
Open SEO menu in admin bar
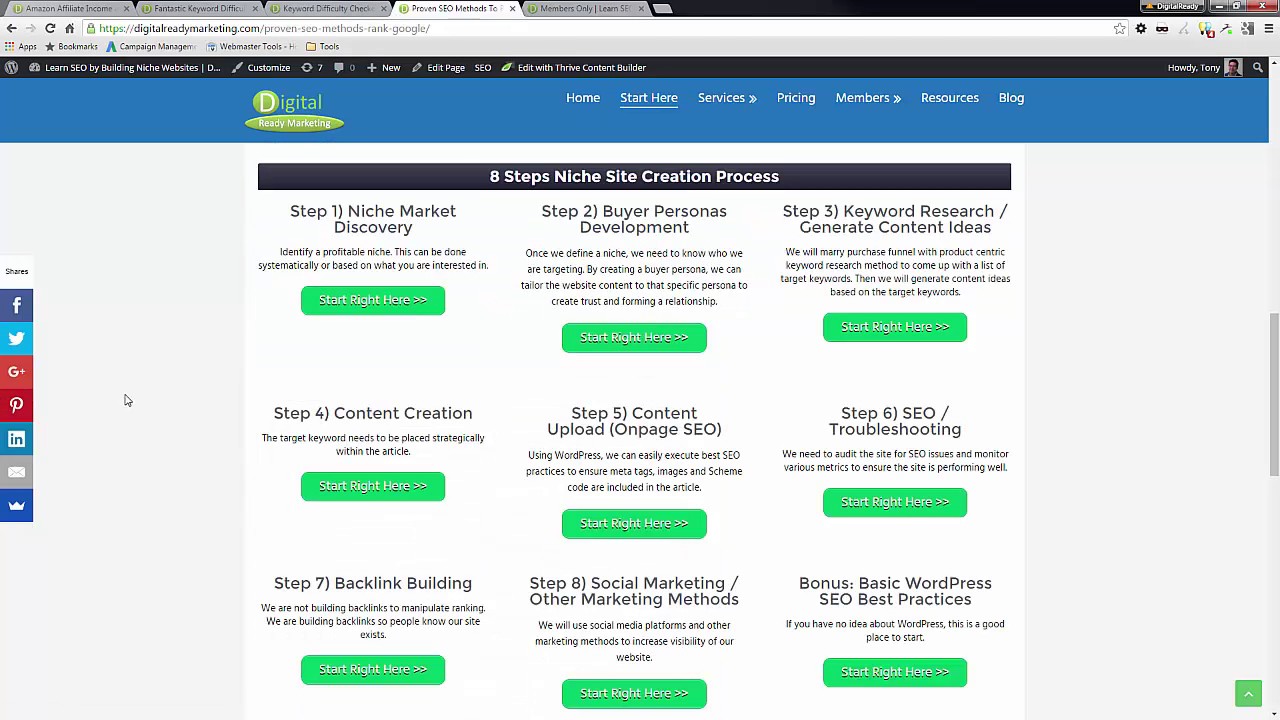(x=483, y=67)
